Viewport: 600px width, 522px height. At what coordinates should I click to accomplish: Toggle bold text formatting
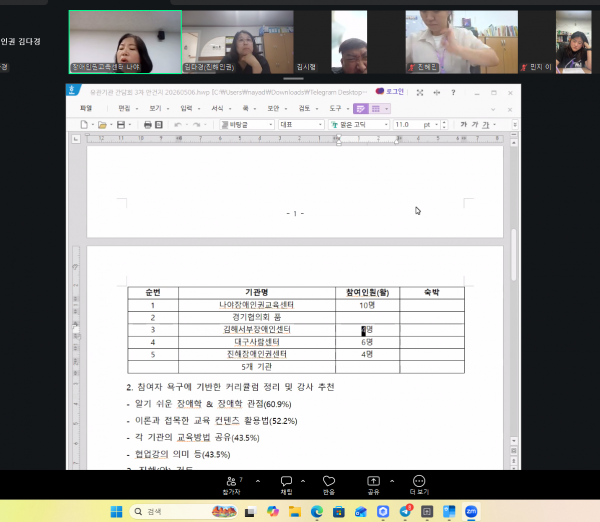[464, 124]
